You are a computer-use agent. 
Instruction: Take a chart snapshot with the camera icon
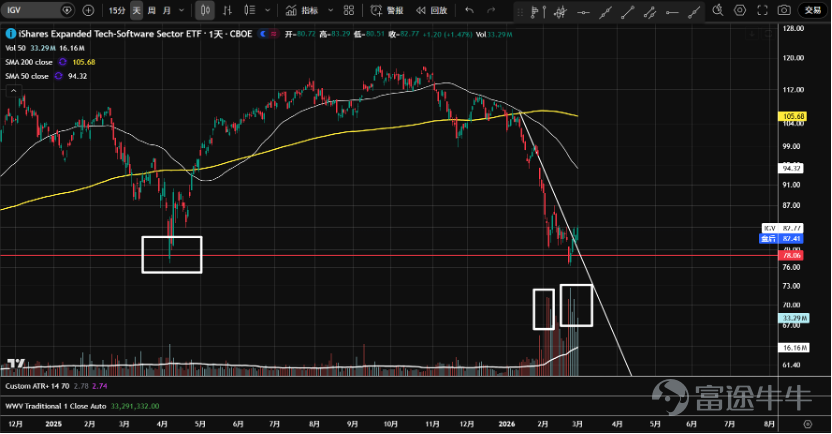(x=784, y=10)
